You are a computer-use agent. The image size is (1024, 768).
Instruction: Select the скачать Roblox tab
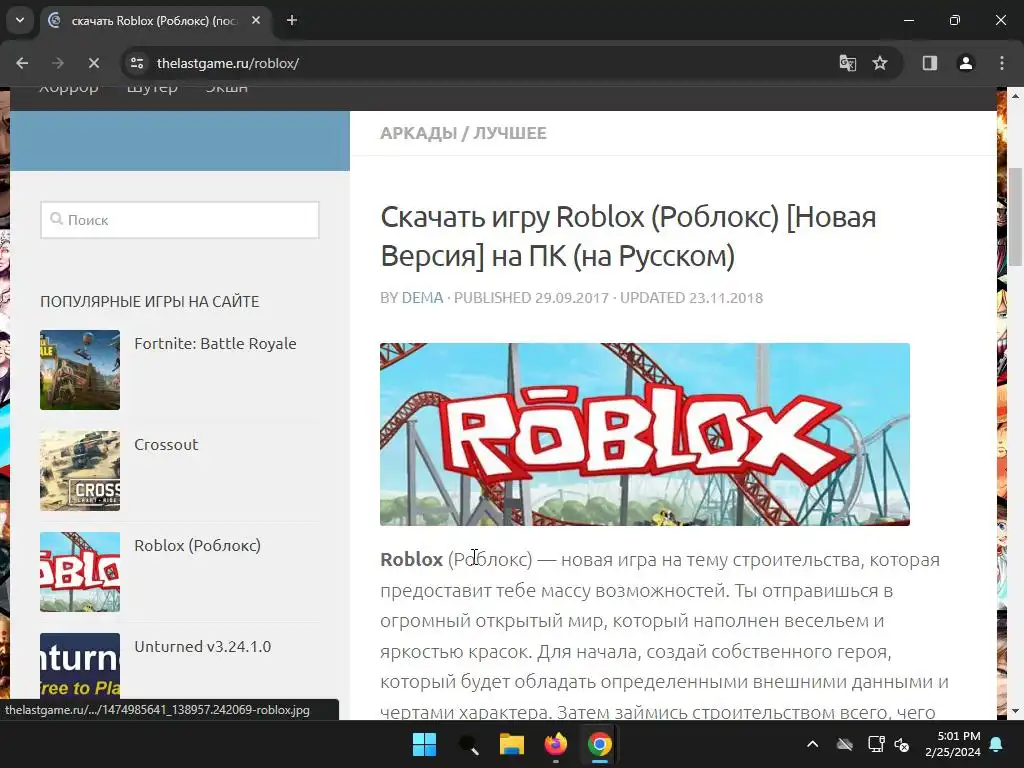154,21
